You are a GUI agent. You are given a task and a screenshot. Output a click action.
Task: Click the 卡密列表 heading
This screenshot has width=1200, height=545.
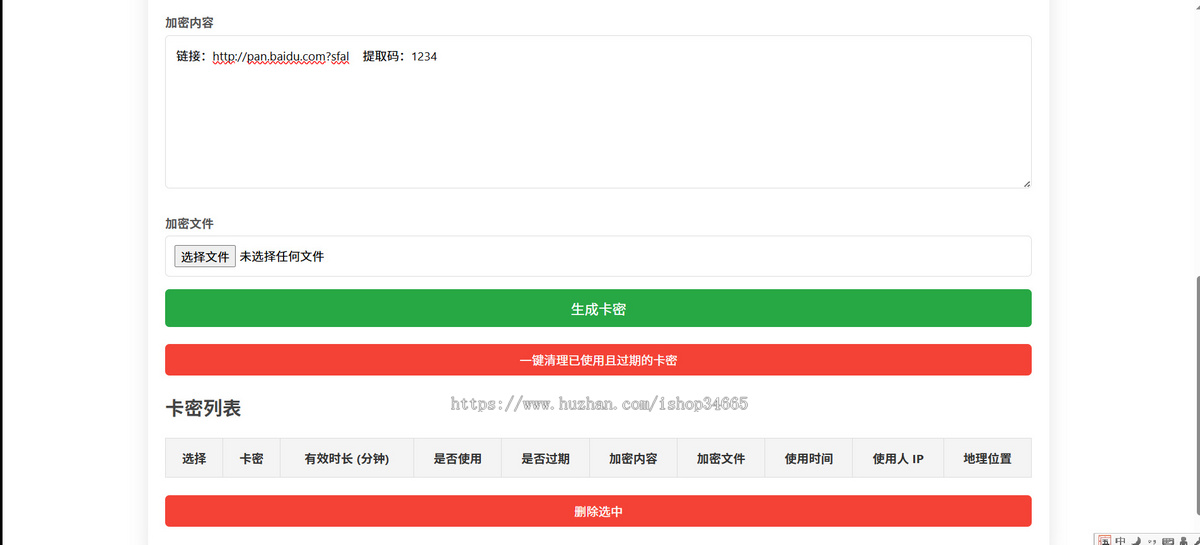click(x=203, y=408)
